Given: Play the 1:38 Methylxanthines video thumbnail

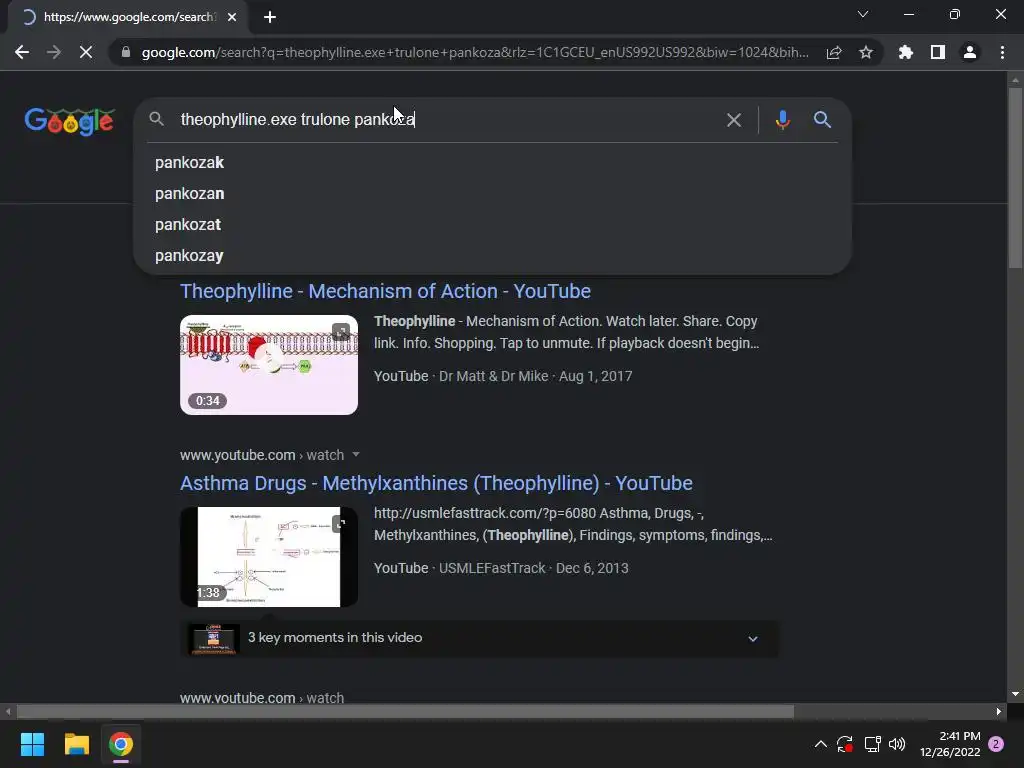Looking at the screenshot, I should (269, 557).
